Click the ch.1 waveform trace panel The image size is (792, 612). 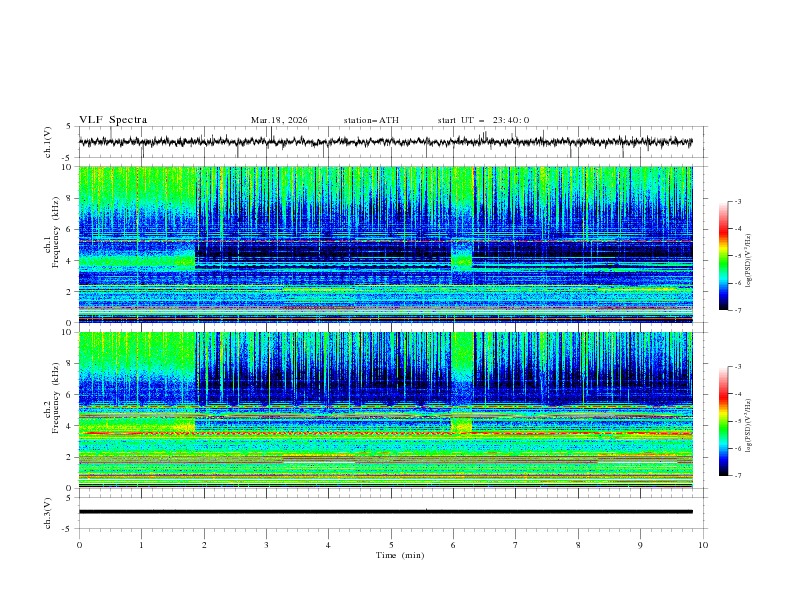tap(392, 142)
